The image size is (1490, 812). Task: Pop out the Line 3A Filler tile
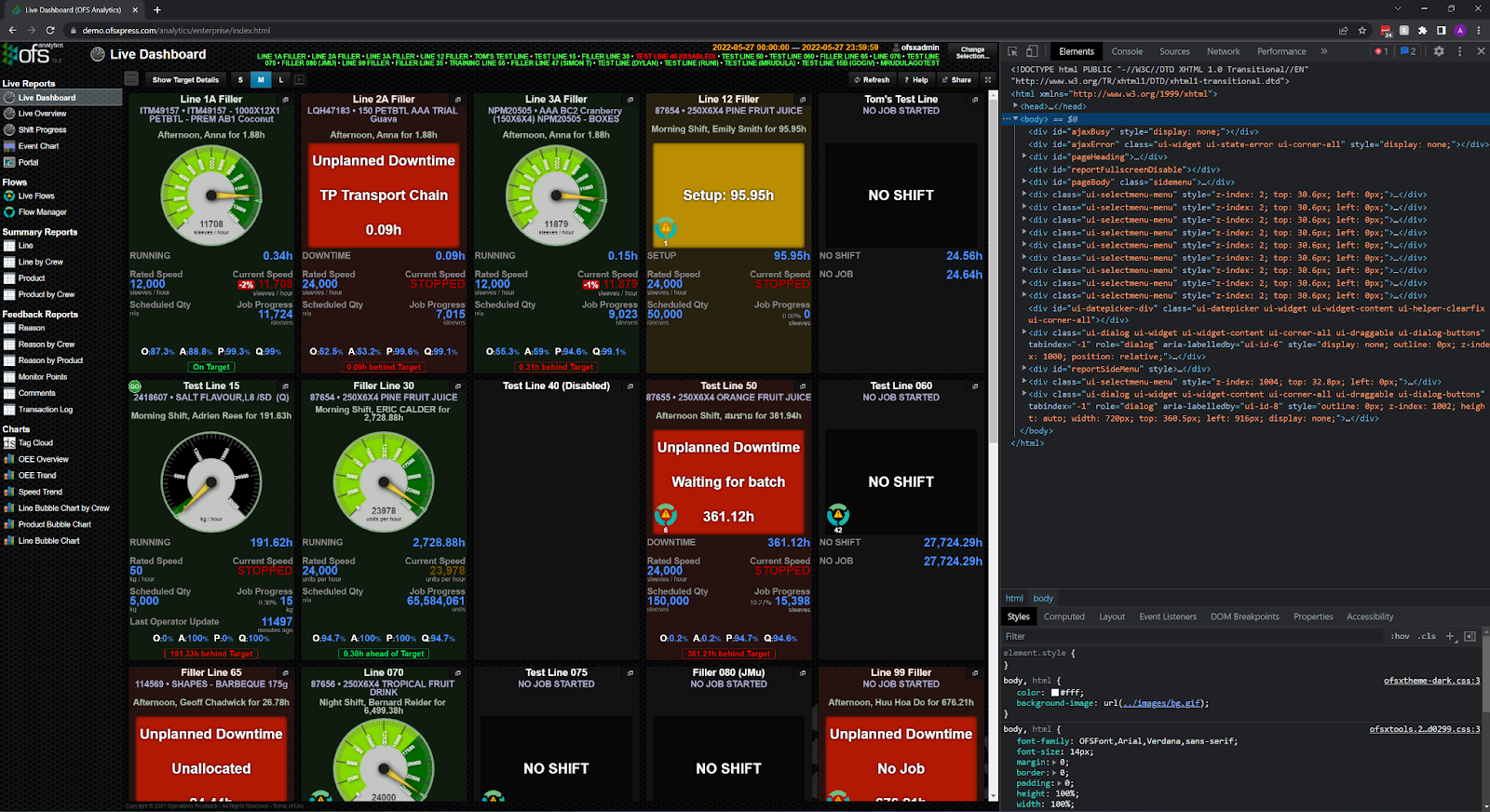630,100
